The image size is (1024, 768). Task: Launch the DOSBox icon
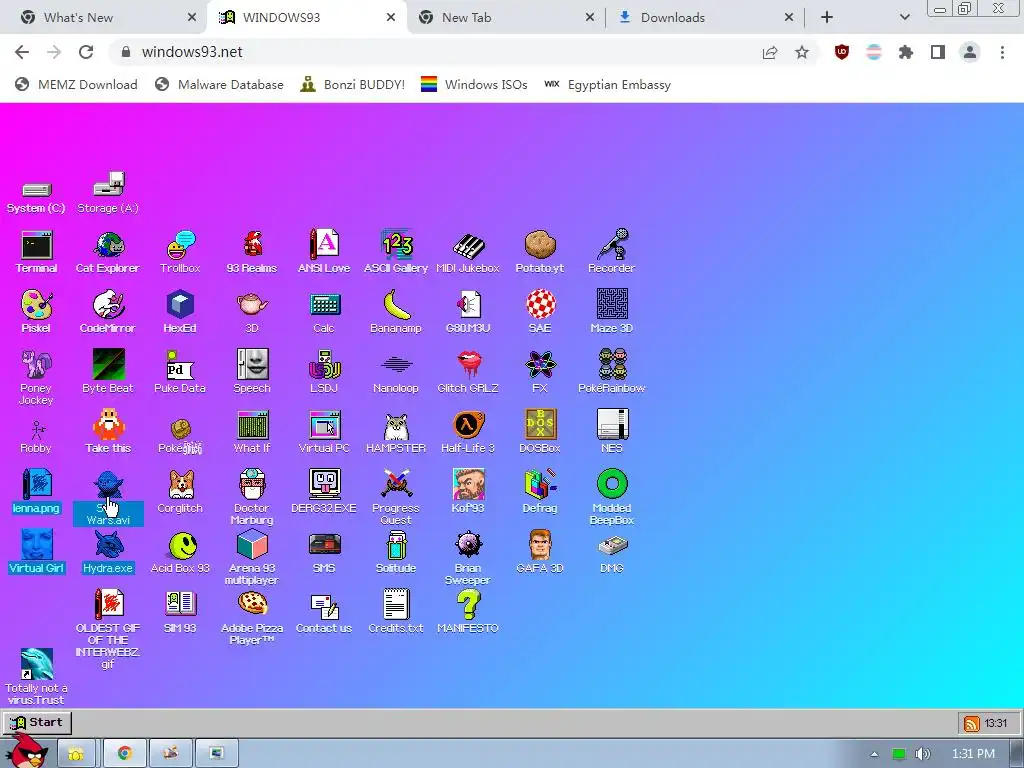(539, 432)
